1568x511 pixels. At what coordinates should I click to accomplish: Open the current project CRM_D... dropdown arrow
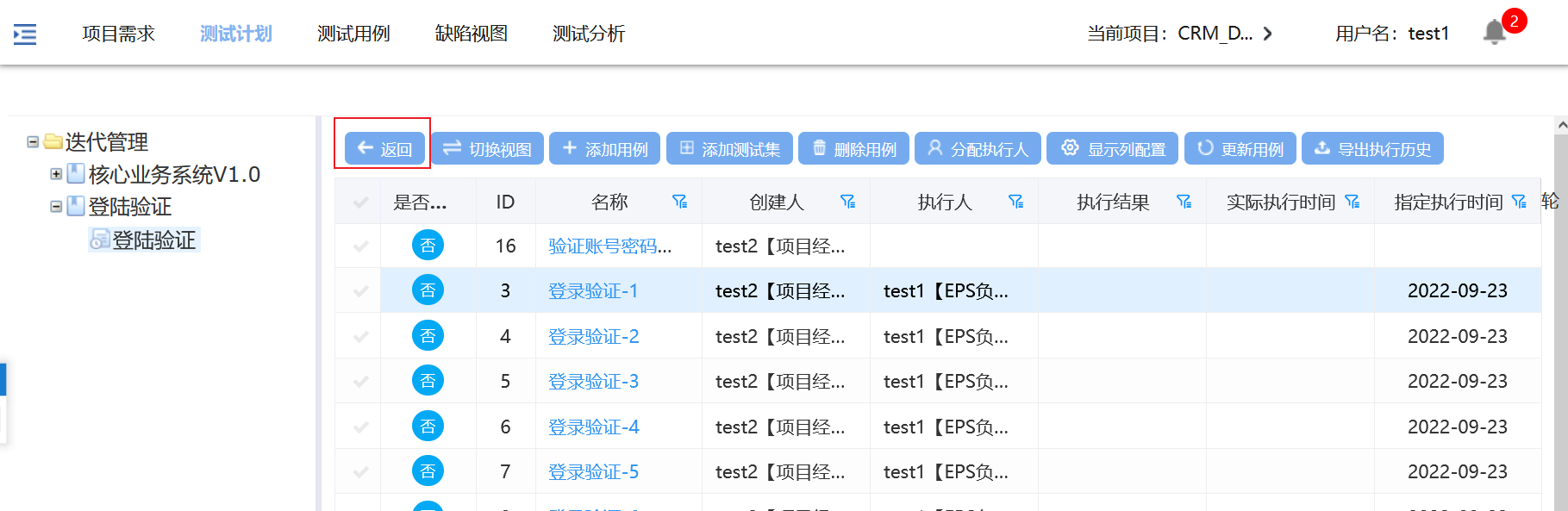point(1267,34)
